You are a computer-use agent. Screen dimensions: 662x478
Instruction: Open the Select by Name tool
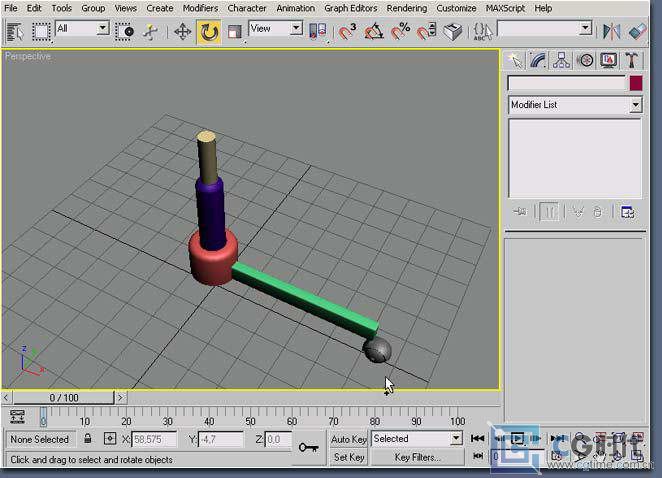pos(15,32)
